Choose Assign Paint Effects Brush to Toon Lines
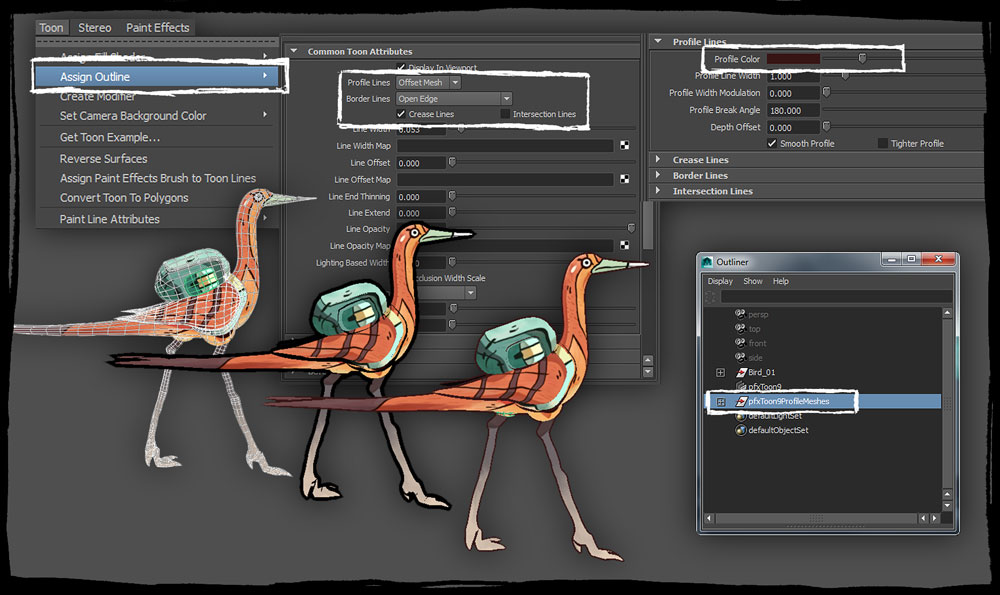This screenshot has width=1000, height=595. (x=156, y=178)
